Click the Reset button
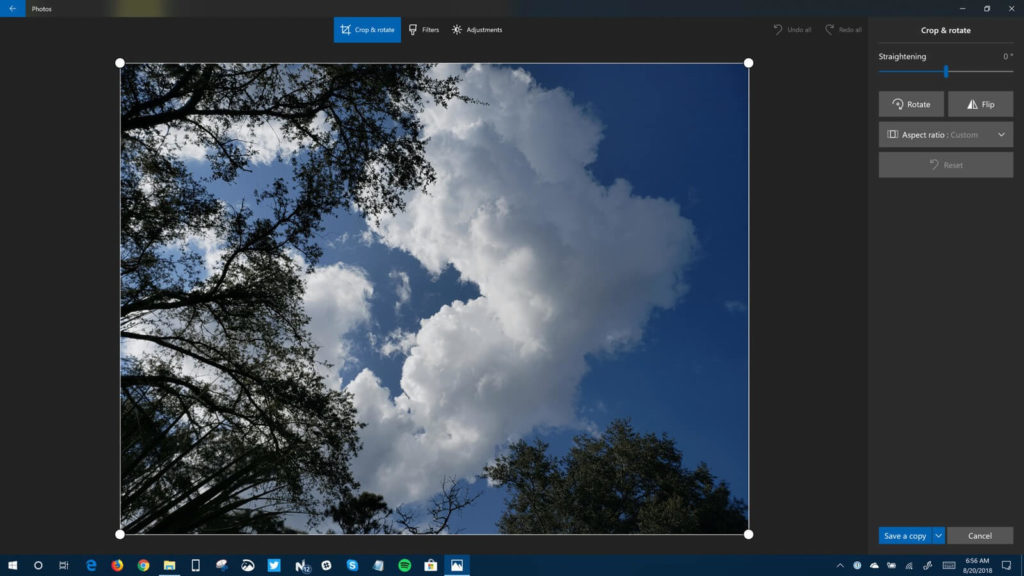The height and width of the screenshot is (576, 1024). (x=945, y=164)
